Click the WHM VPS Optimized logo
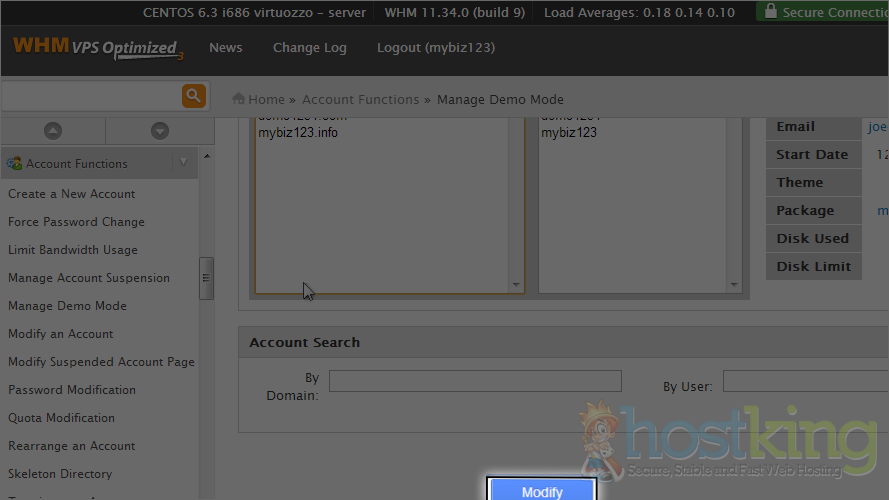Screen dimensions: 889x500 (x=97, y=48)
